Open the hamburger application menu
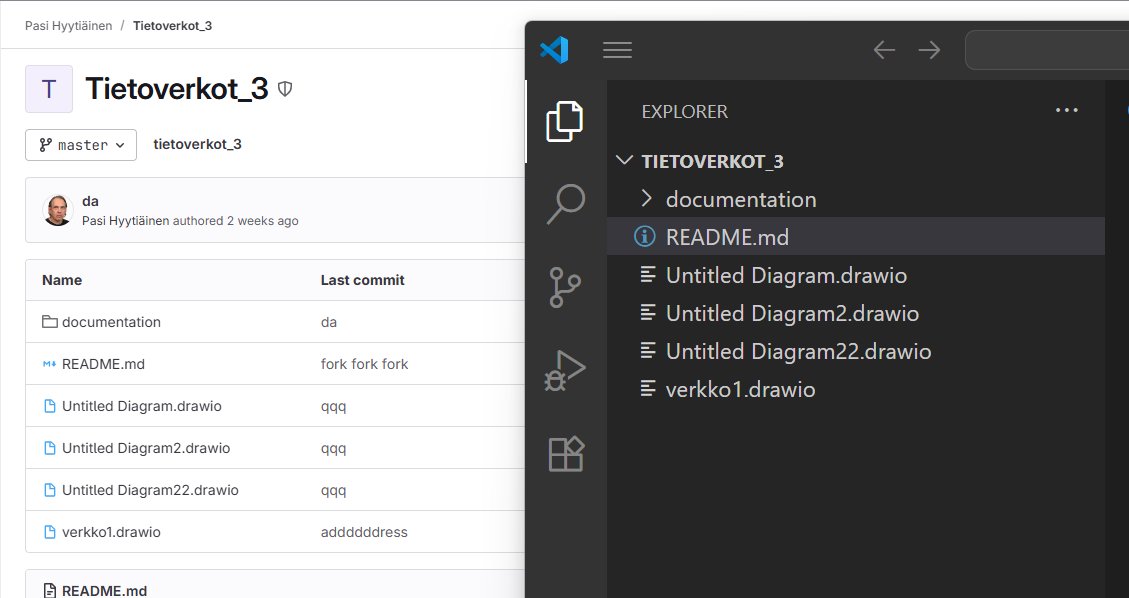The image size is (1129, 598). coord(617,50)
